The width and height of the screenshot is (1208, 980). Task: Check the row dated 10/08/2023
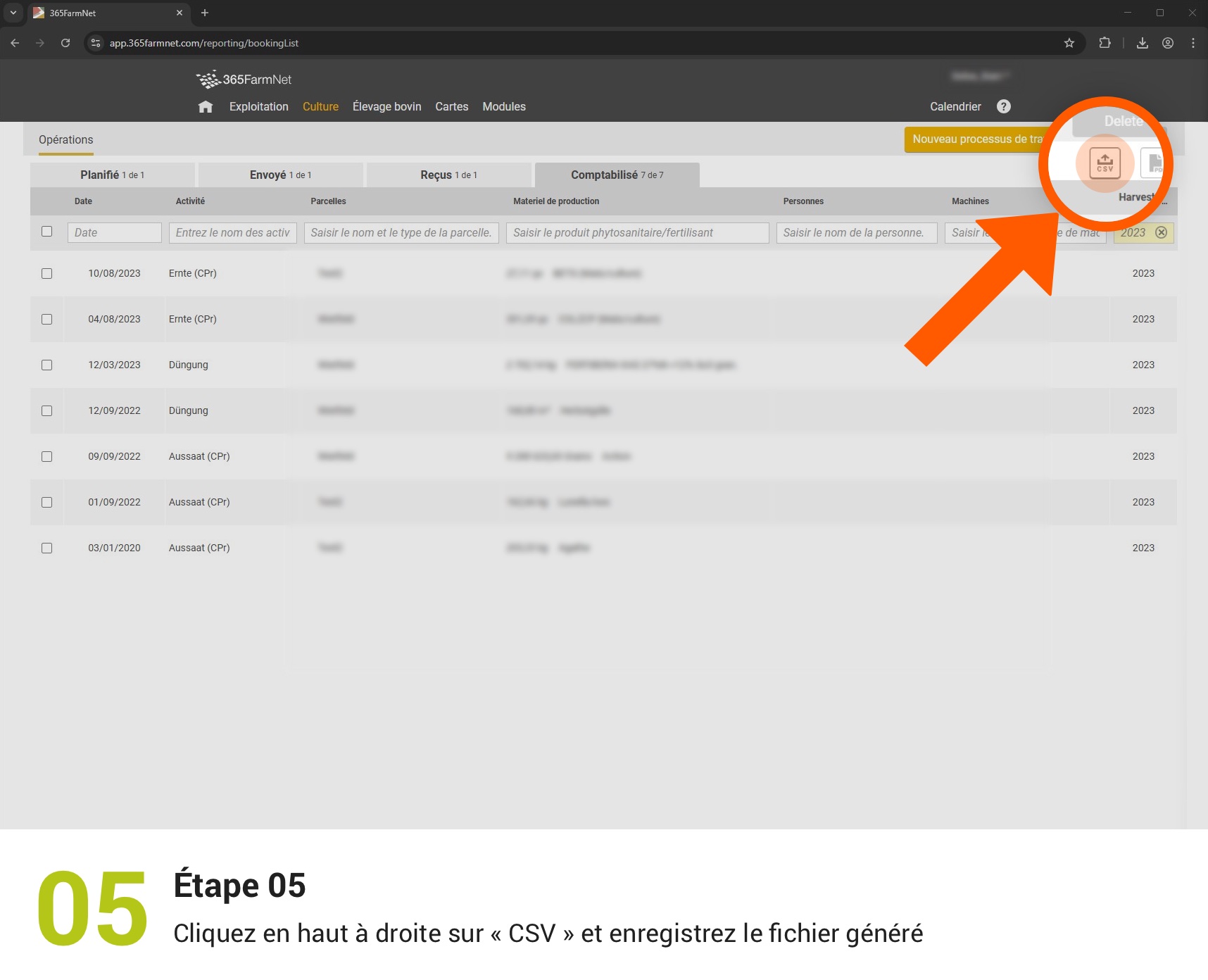47,273
